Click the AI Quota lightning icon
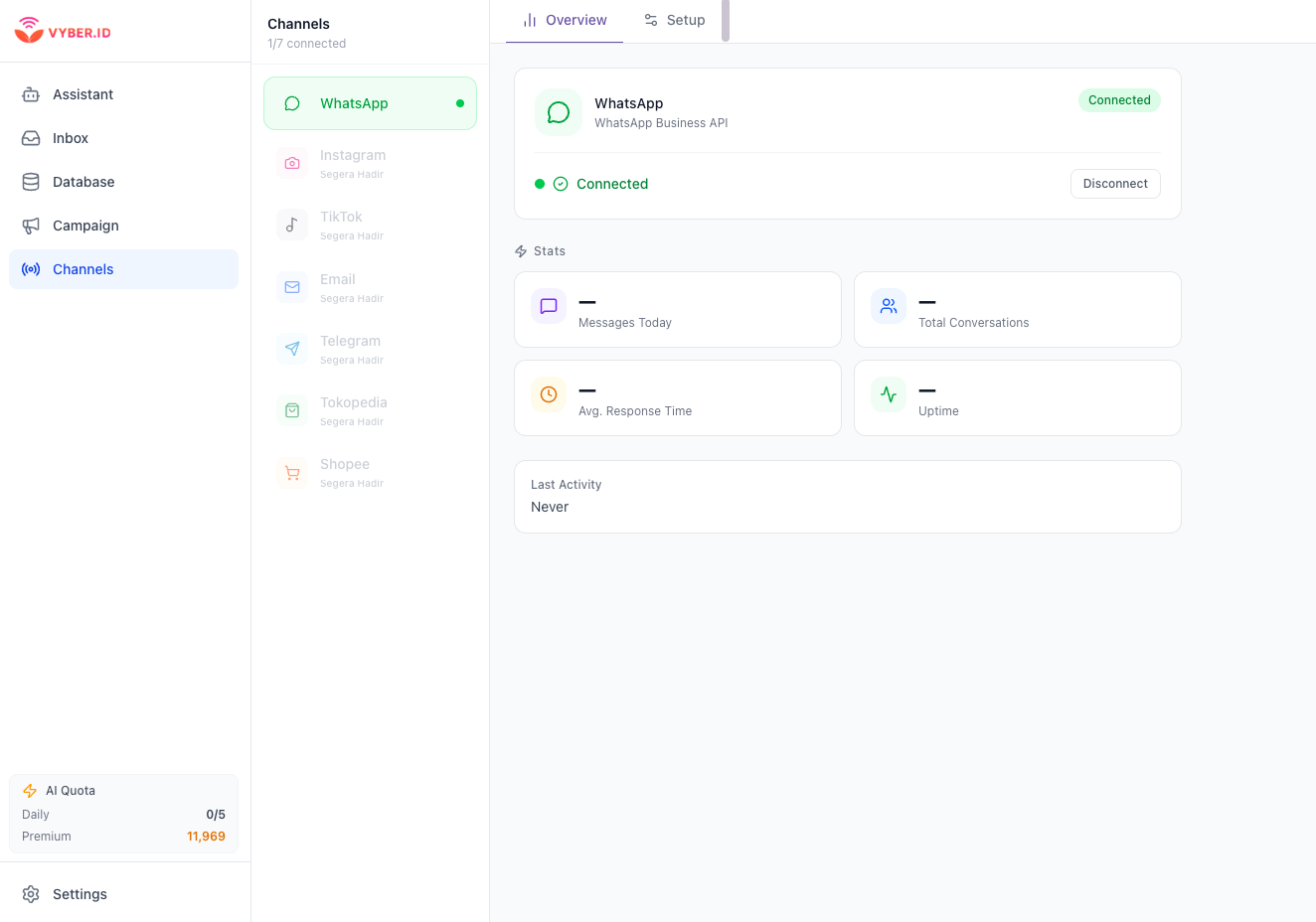1316x922 pixels. 30,791
